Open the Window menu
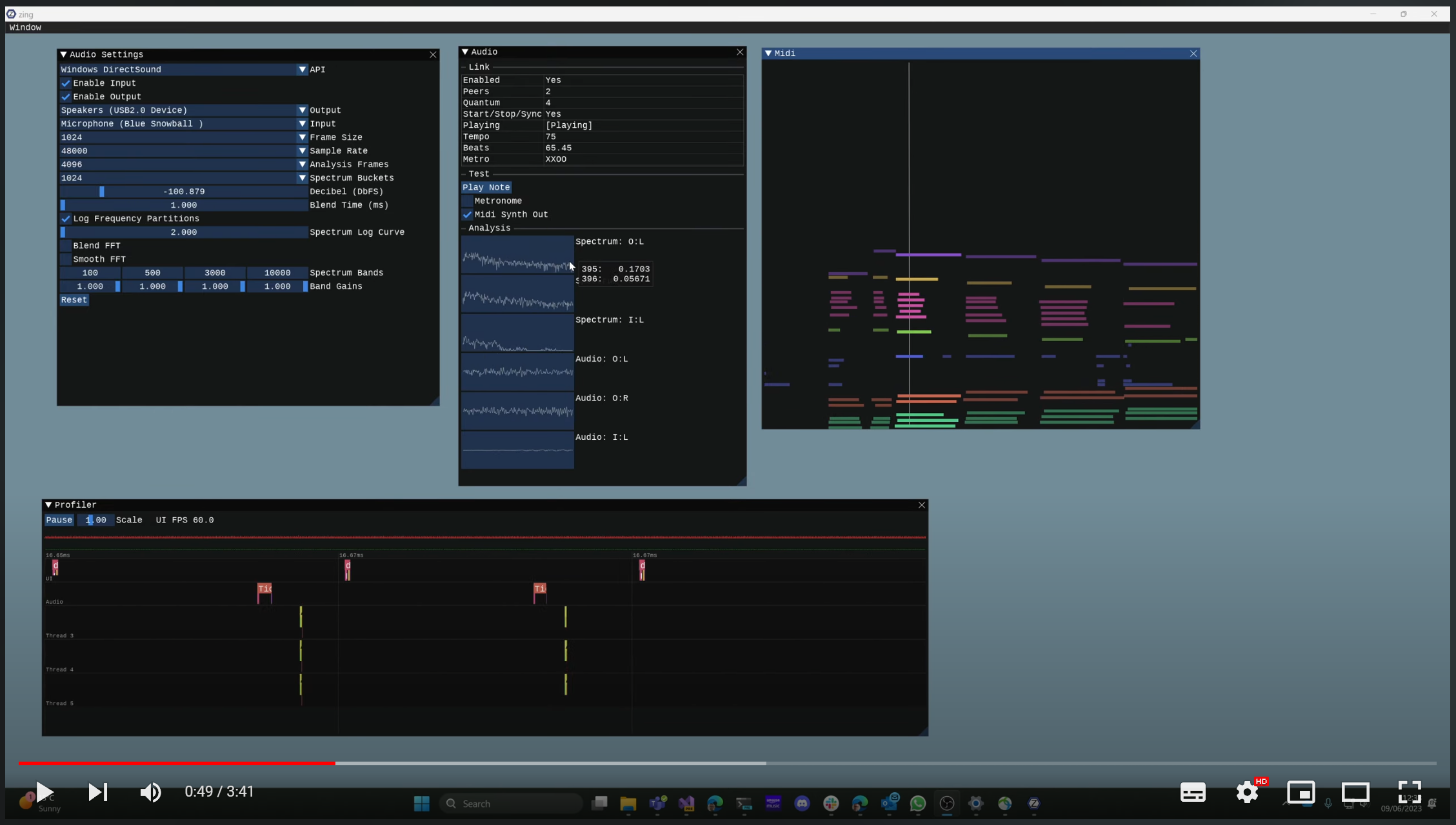Viewport: 1456px width, 825px height. click(25, 27)
